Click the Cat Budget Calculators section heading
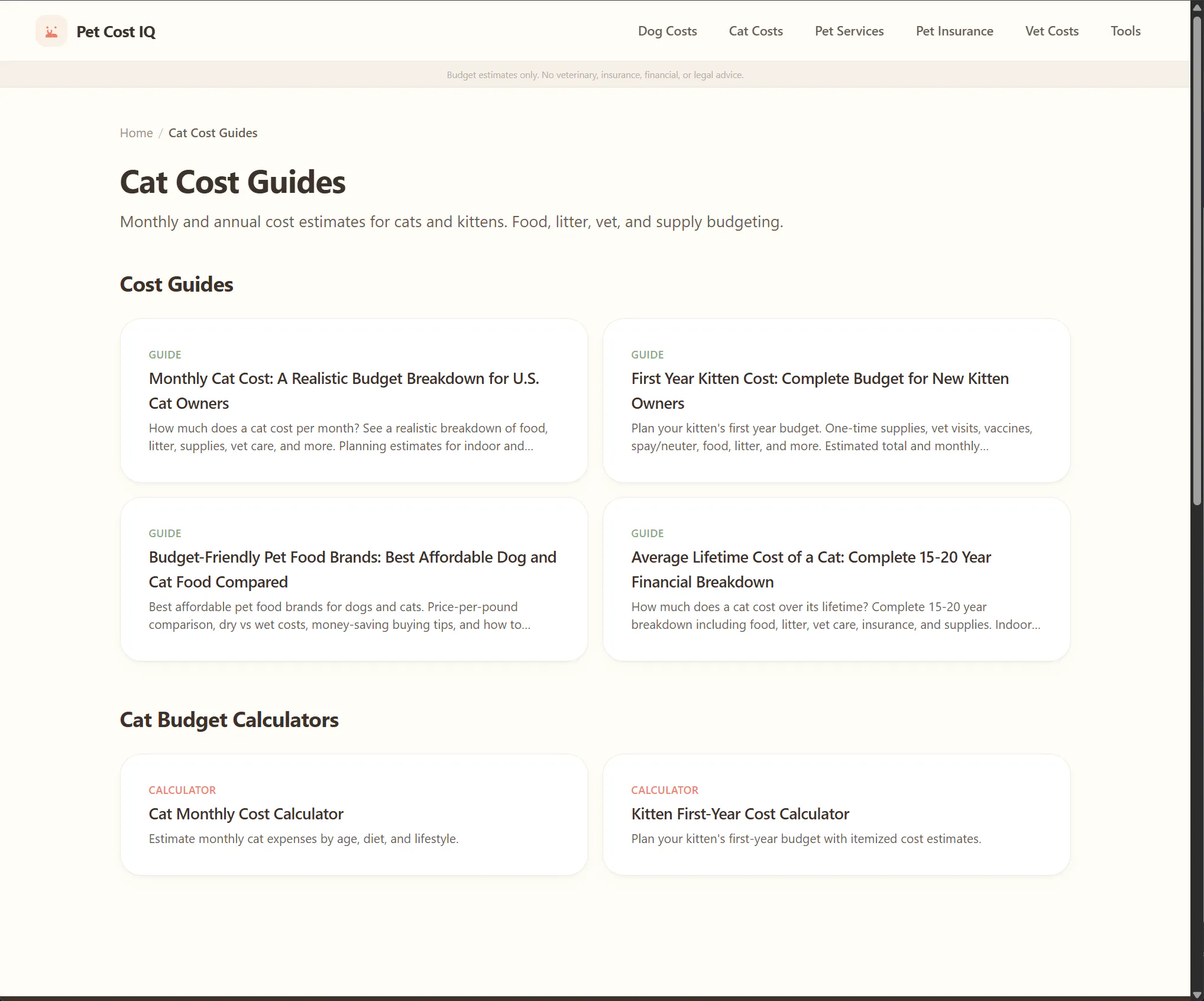Viewport: 1204px width, 1001px height. (229, 720)
